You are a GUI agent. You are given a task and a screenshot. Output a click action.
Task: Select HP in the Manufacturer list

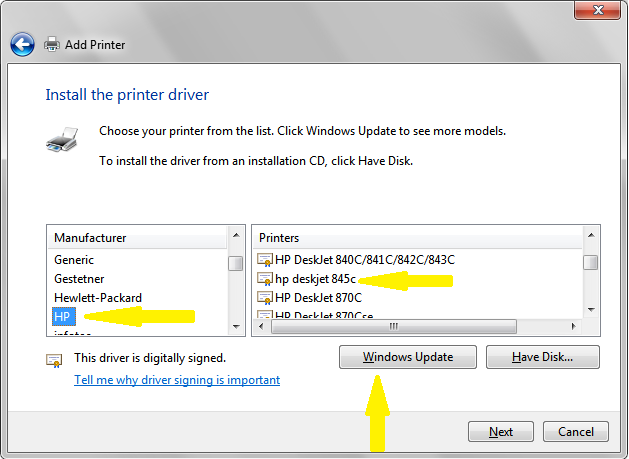[63, 317]
